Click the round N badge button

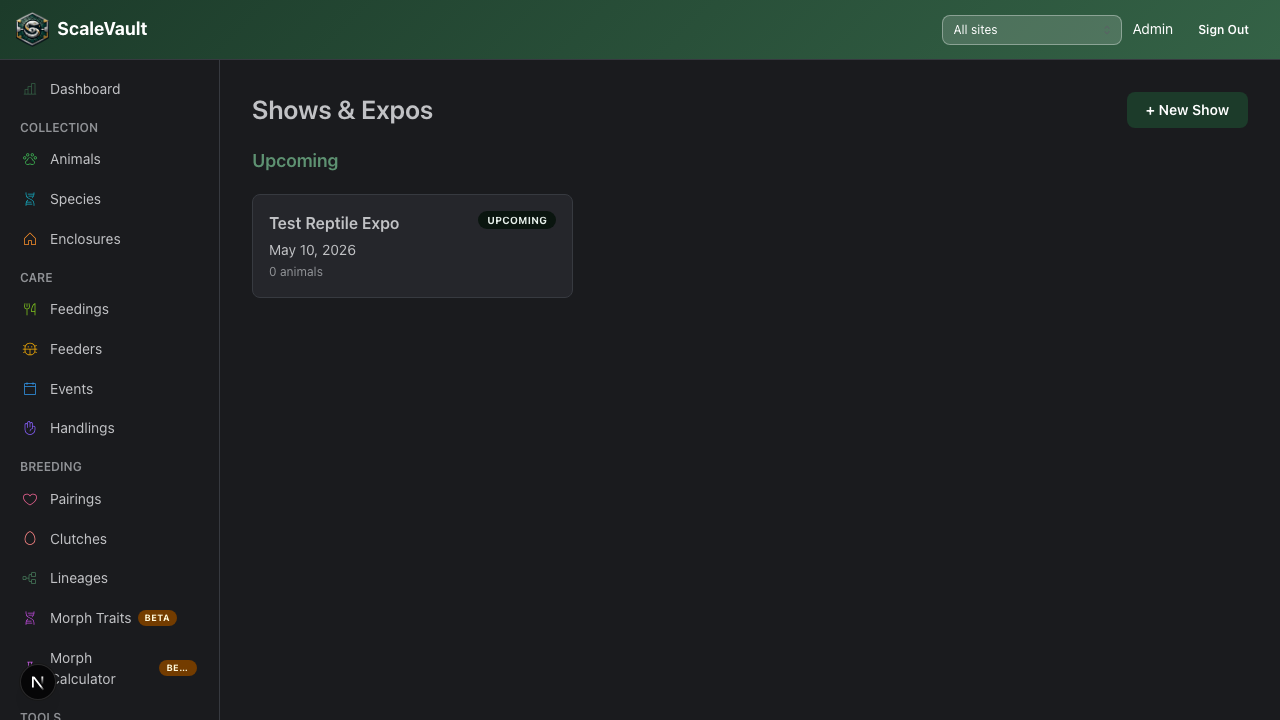(38, 682)
